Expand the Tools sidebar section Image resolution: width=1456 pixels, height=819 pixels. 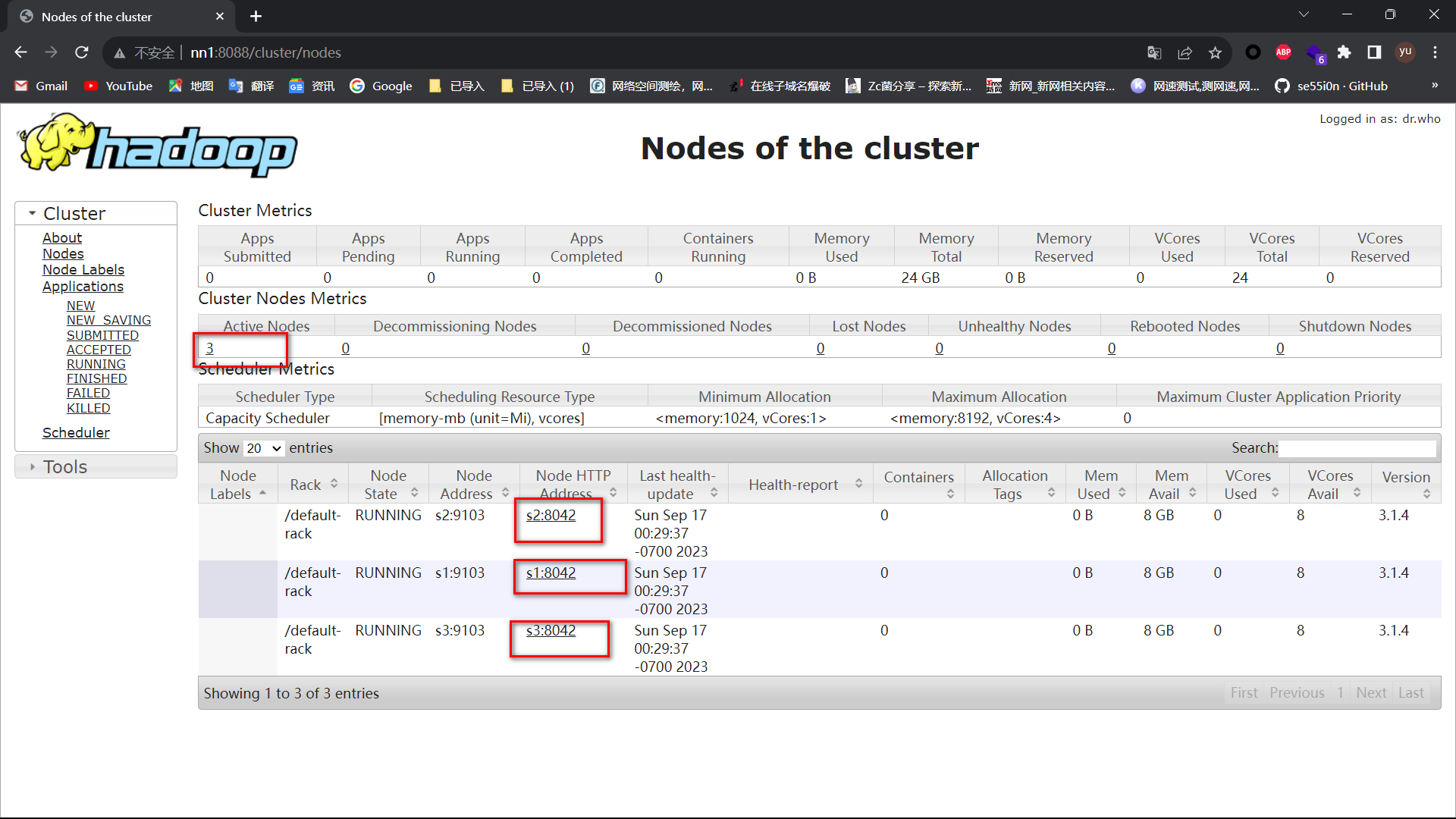tap(64, 467)
